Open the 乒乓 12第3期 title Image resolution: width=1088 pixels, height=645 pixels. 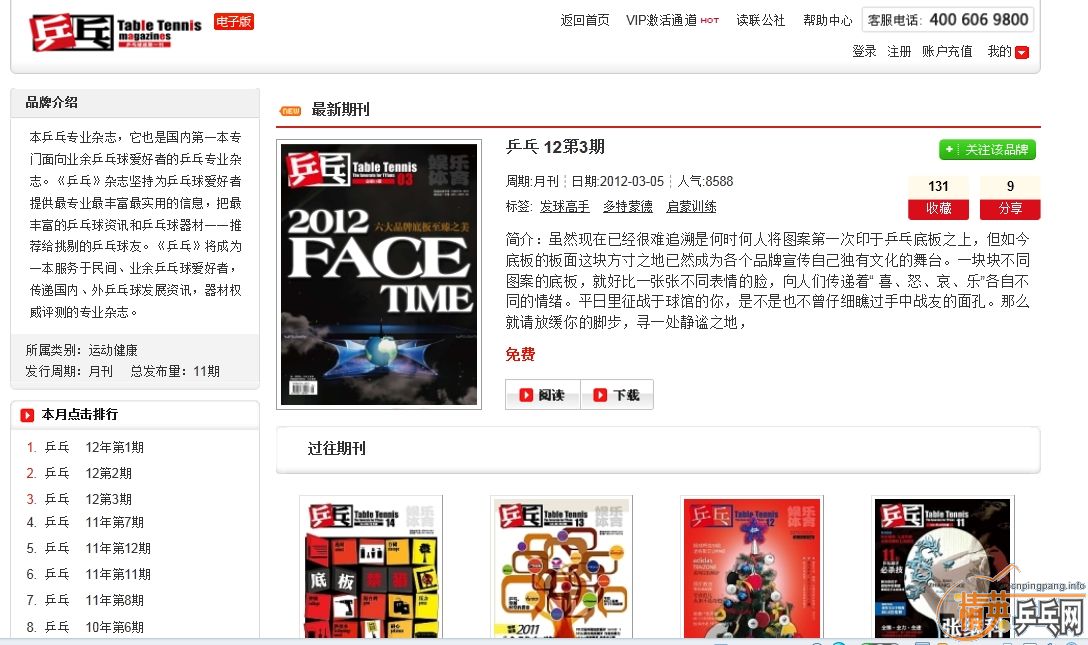click(x=555, y=147)
